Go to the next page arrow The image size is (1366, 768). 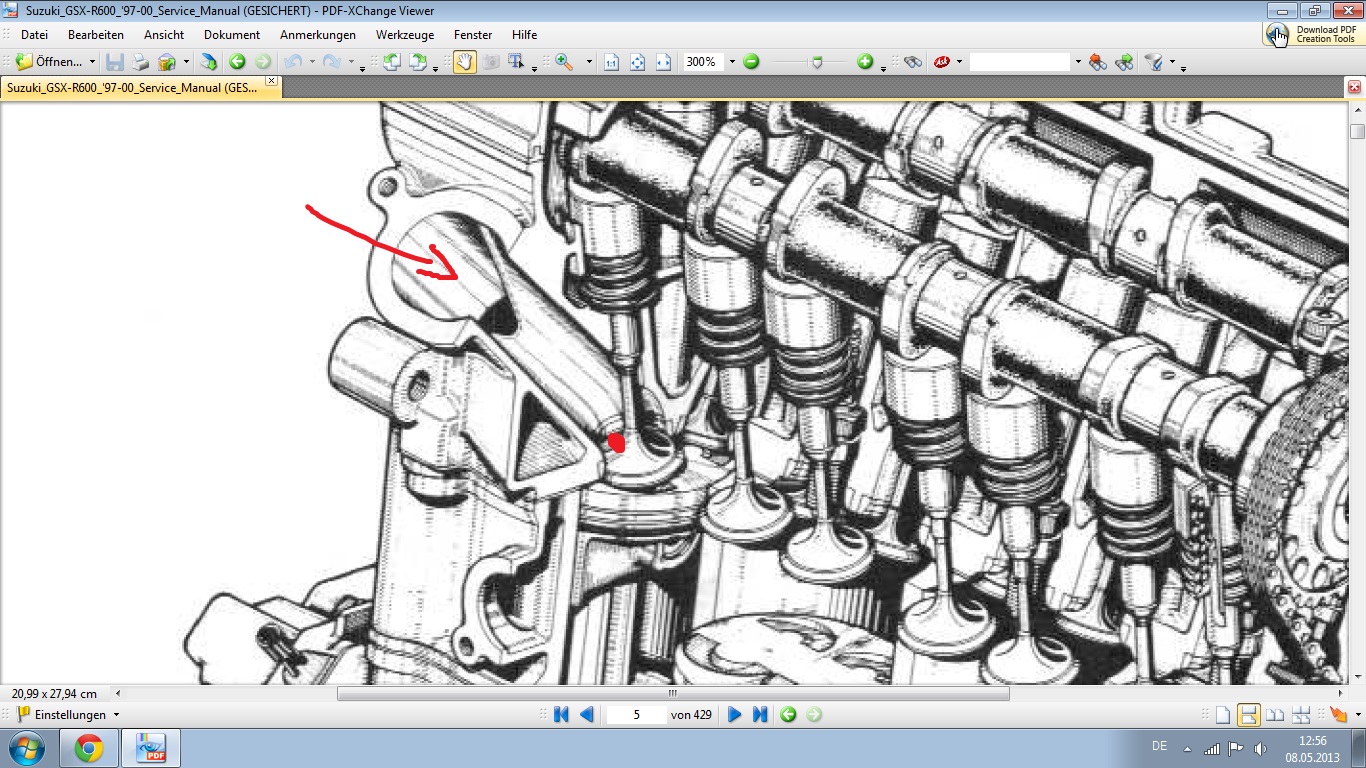(x=734, y=715)
